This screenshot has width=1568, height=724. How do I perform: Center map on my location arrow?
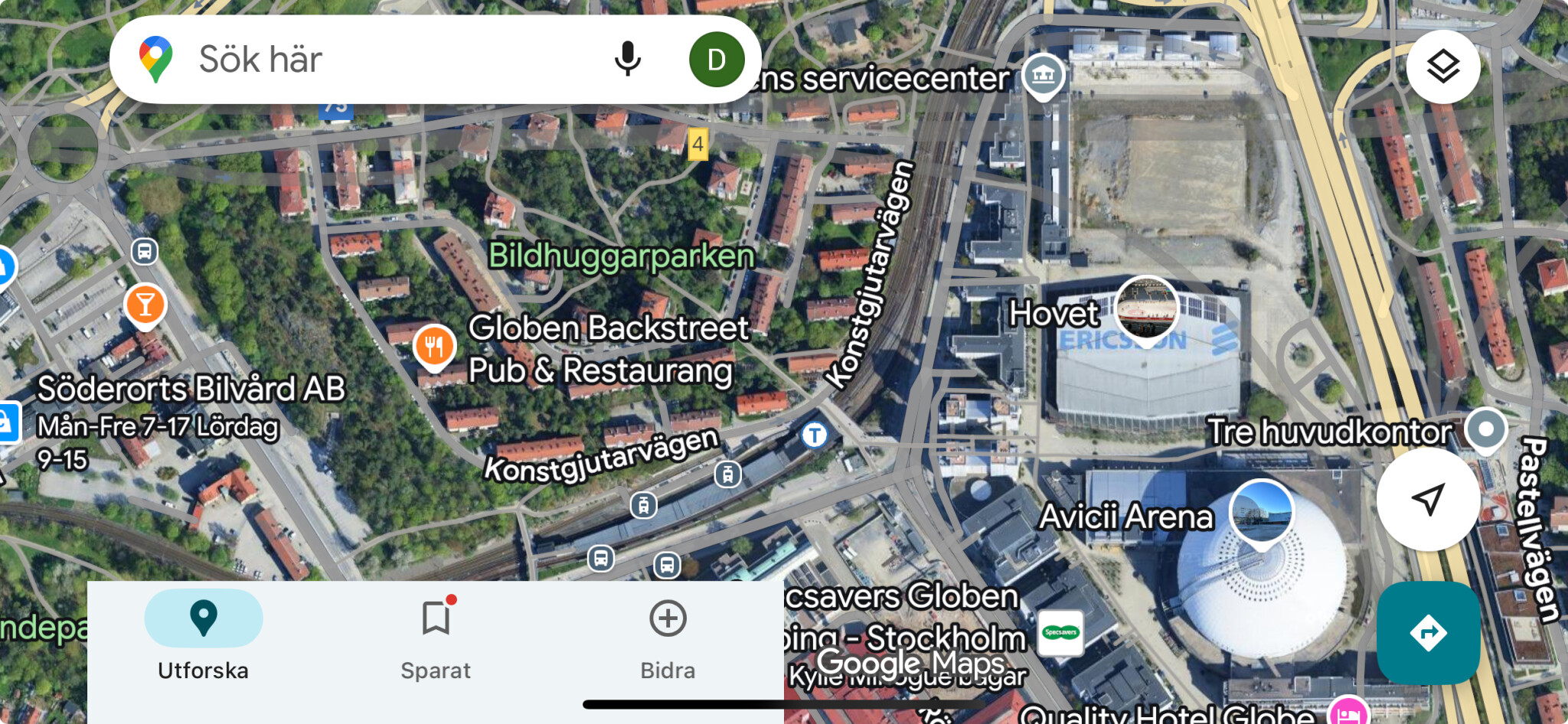(1428, 499)
